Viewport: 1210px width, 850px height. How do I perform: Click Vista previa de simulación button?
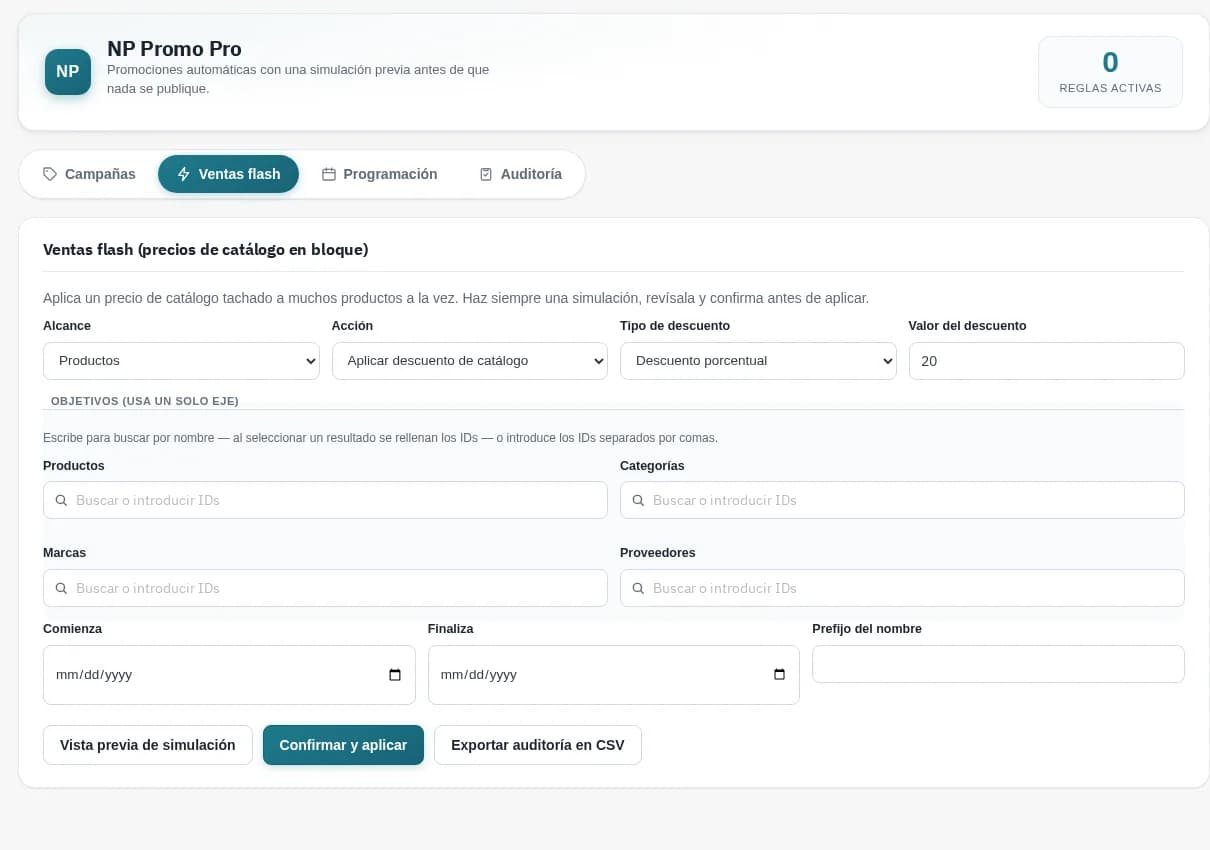(x=148, y=745)
